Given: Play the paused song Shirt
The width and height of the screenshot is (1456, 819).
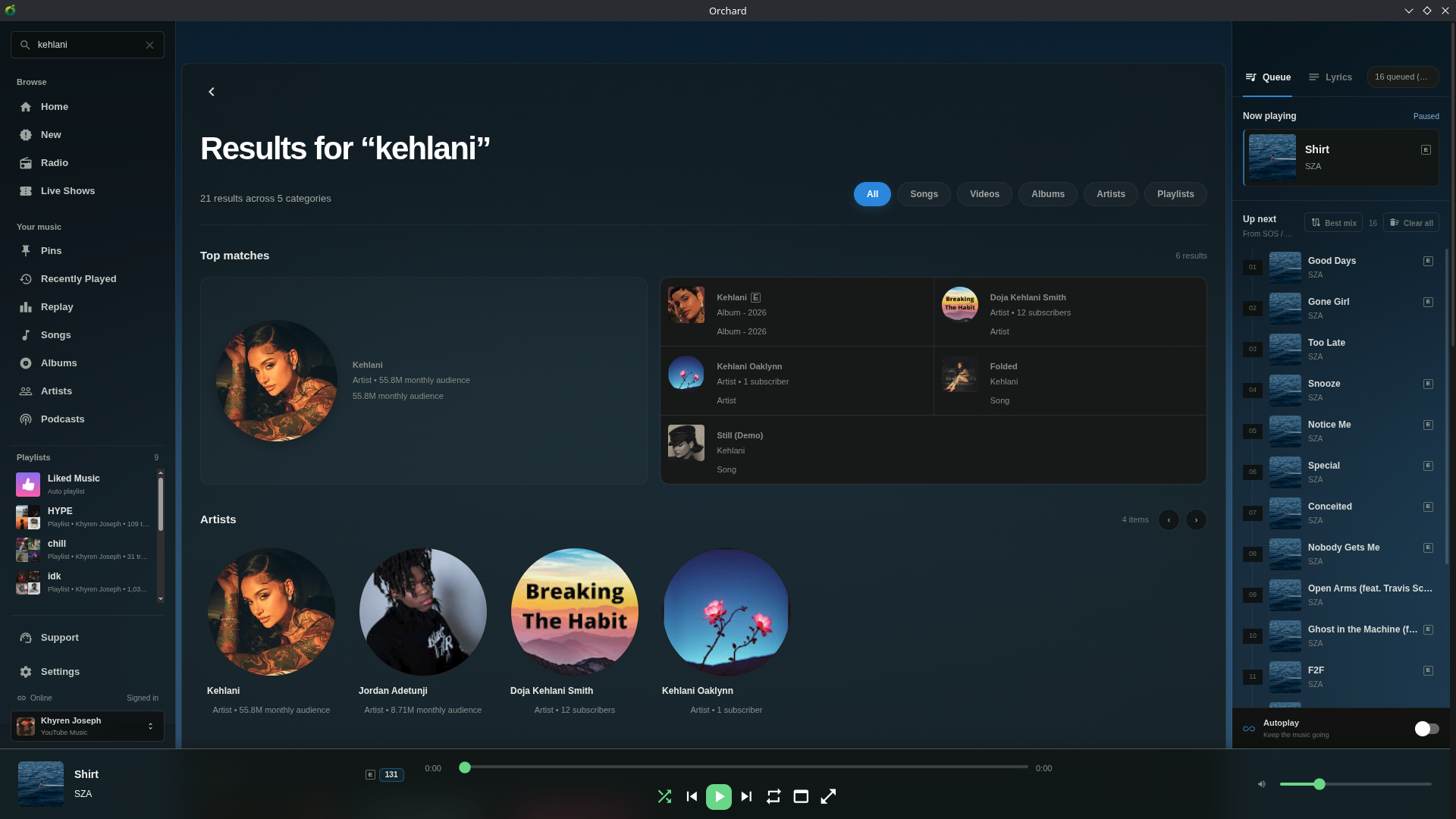Looking at the screenshot, I should (719, 796).
